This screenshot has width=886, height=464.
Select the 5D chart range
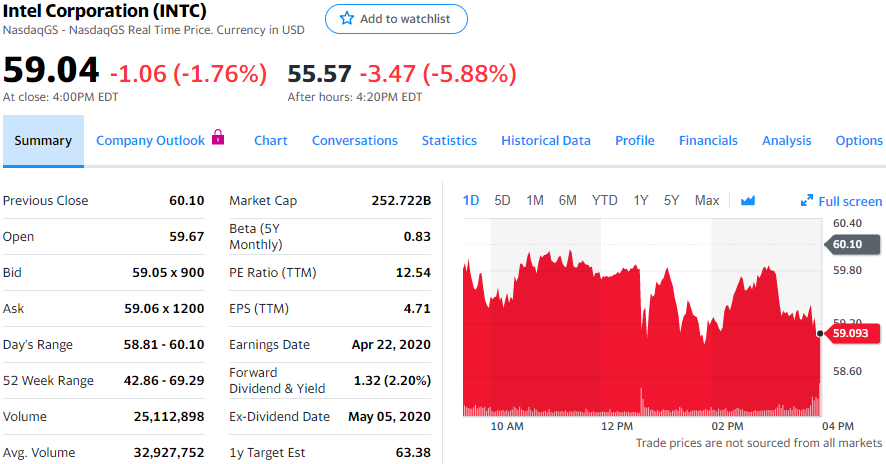[x=502, y=200]
